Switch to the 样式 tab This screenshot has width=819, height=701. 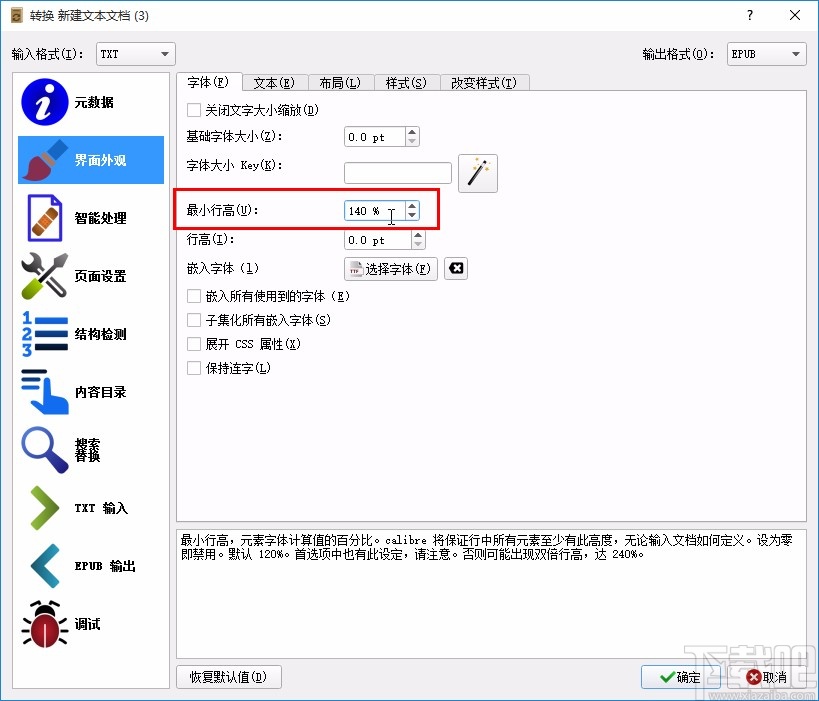[x=406, y=83]
